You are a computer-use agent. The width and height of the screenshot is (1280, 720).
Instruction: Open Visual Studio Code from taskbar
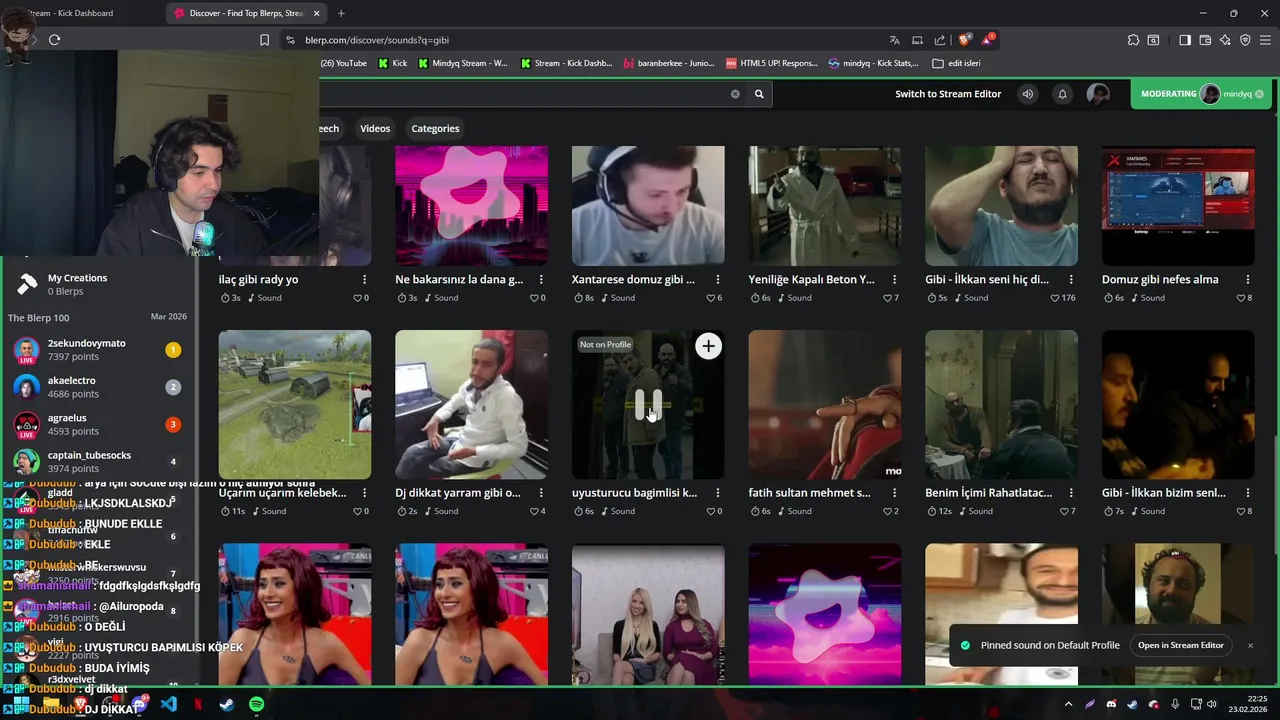(168, 704)
